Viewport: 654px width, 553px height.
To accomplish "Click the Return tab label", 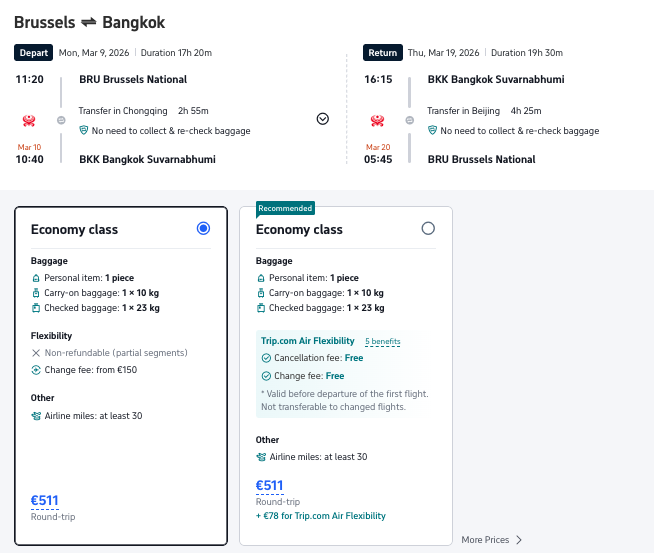I will (382, 53).
